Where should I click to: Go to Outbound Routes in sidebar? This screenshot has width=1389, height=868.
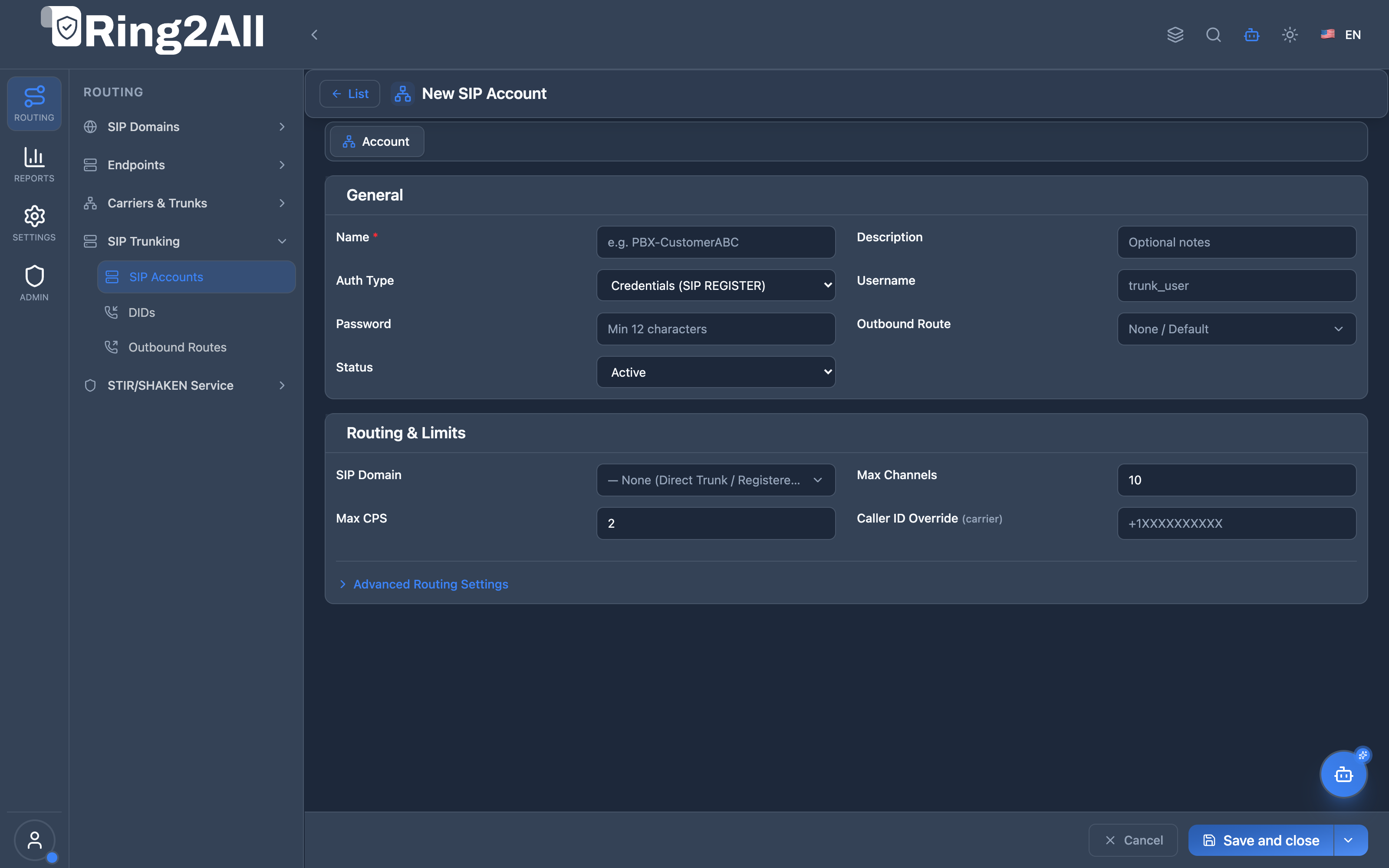[196, 347]
